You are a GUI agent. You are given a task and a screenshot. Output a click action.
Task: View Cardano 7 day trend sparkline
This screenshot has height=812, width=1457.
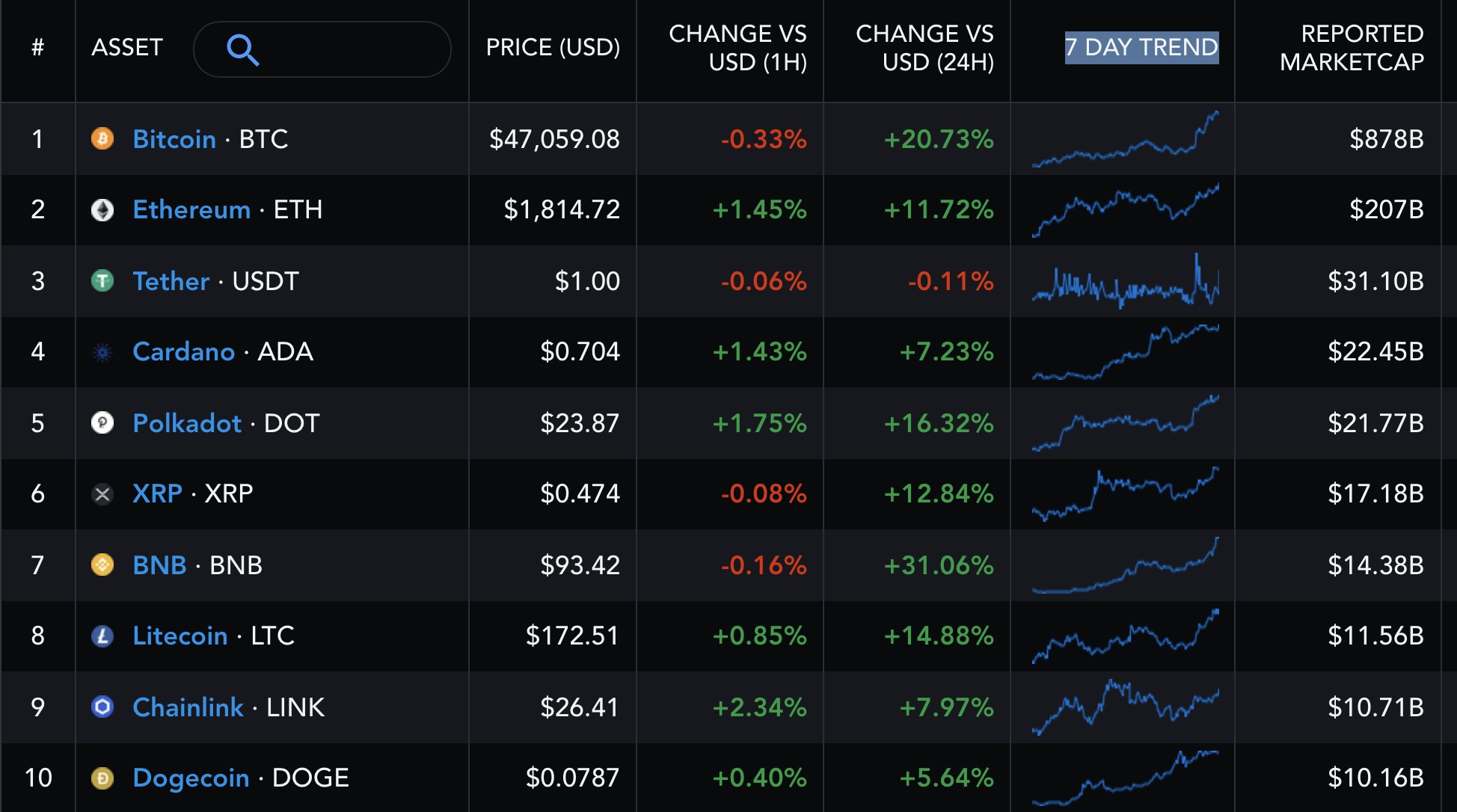click(x=1125, y=351)
